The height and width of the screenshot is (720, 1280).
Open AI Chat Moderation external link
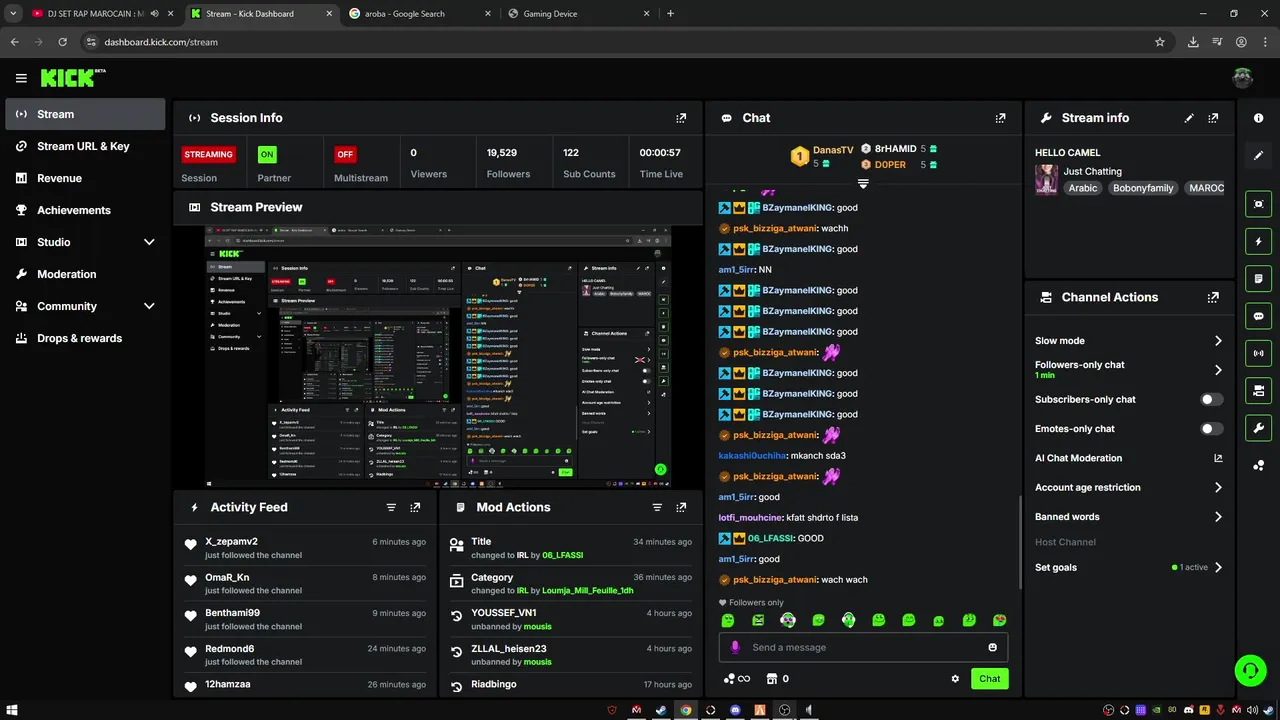pyautogui.click(x=1218, y=458)
